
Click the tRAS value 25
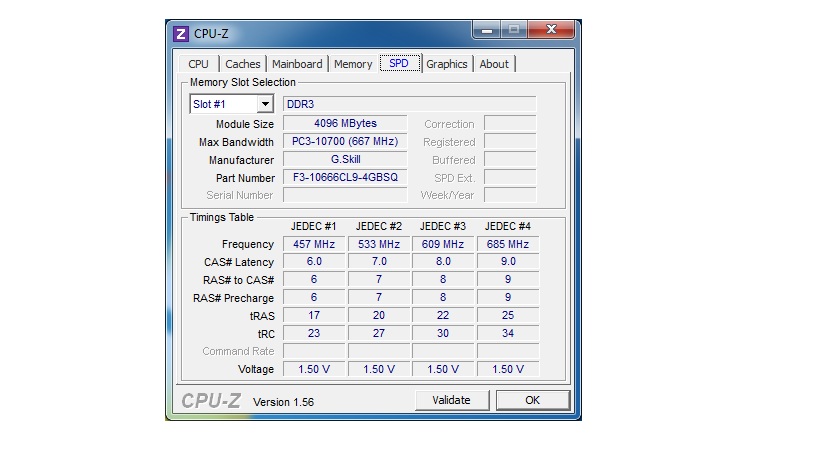point(508,315)
